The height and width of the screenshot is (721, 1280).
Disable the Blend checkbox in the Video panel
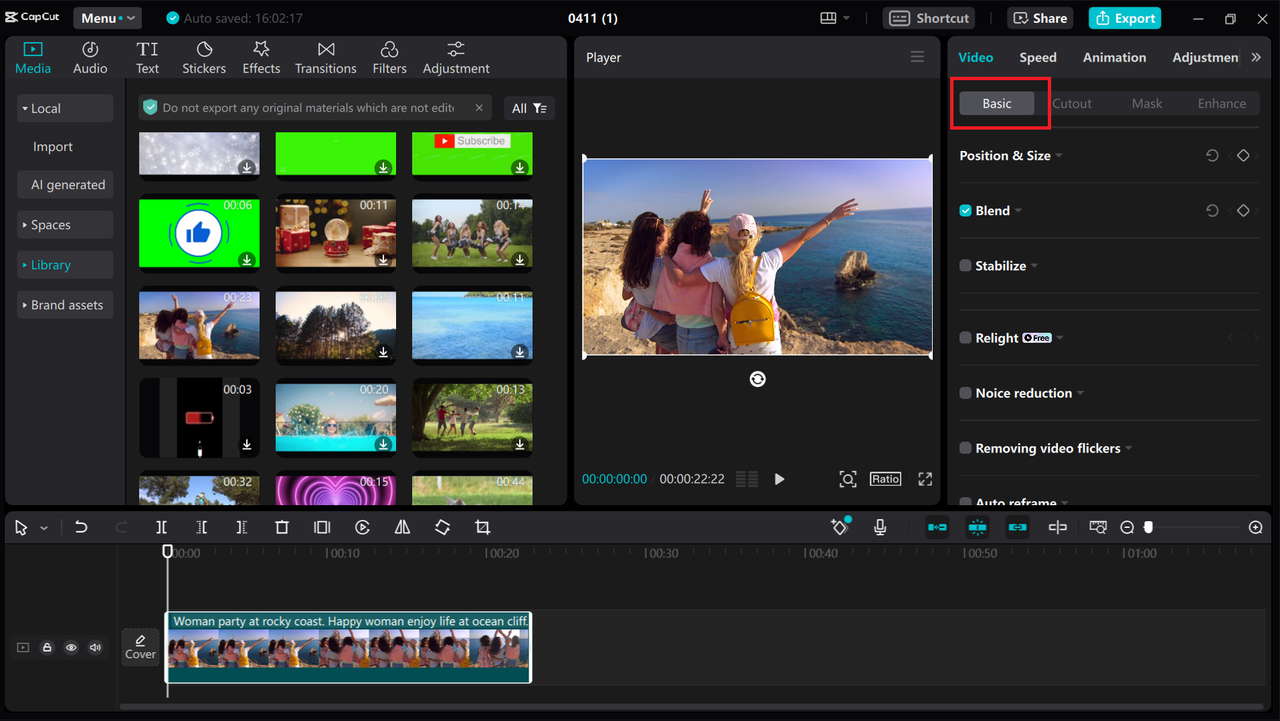tap(964, 210)
